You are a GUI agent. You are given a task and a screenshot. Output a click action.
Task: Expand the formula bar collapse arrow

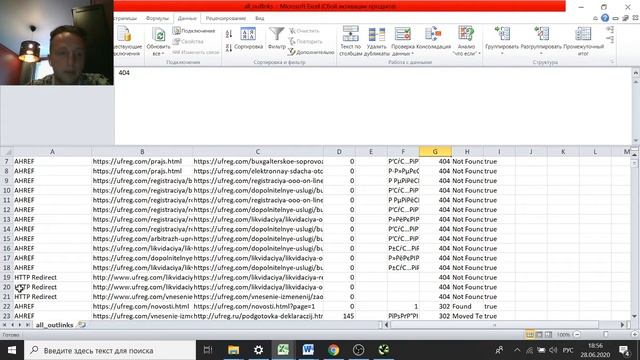coord(635,73)
